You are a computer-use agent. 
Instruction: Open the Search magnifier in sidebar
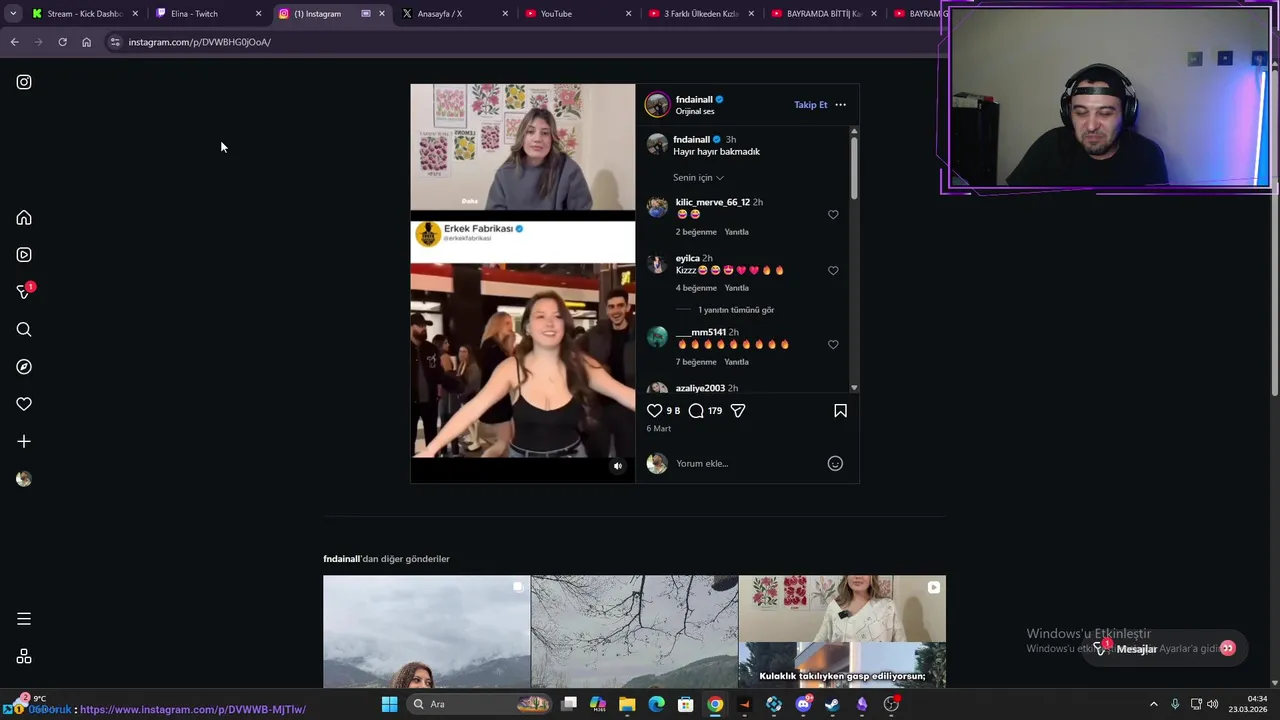coord(24,330)
